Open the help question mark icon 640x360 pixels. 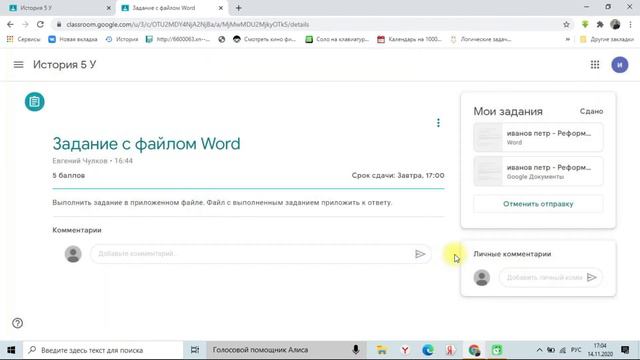[x=18, y=323]
